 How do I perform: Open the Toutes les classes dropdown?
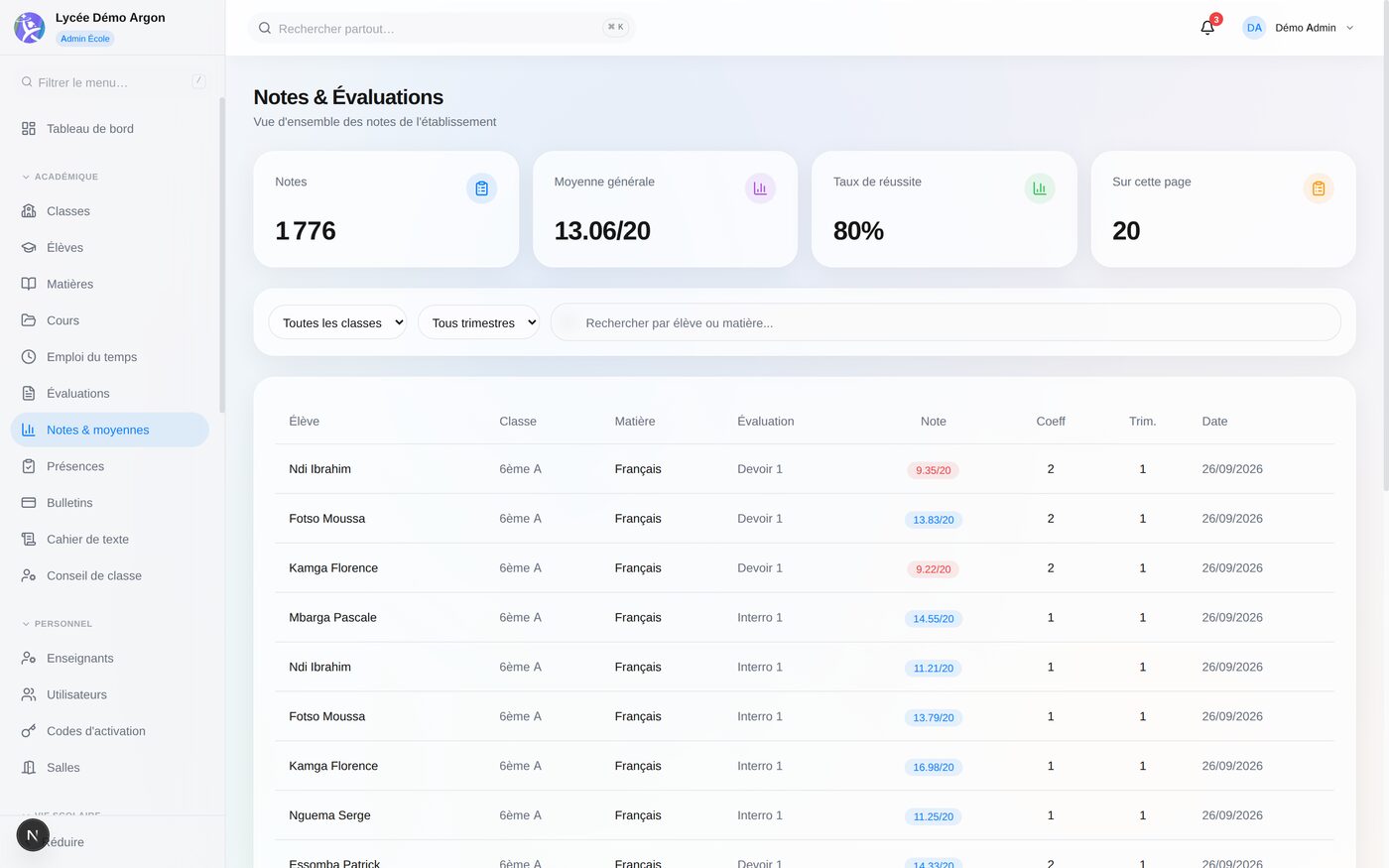[x=337, y=322]
